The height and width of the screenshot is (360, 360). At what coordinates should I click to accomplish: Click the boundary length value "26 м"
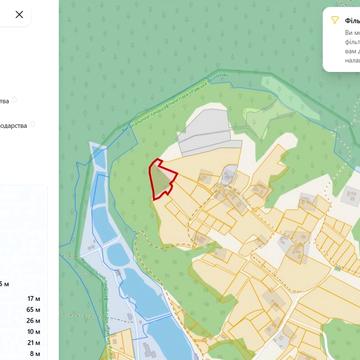[33, 321]
